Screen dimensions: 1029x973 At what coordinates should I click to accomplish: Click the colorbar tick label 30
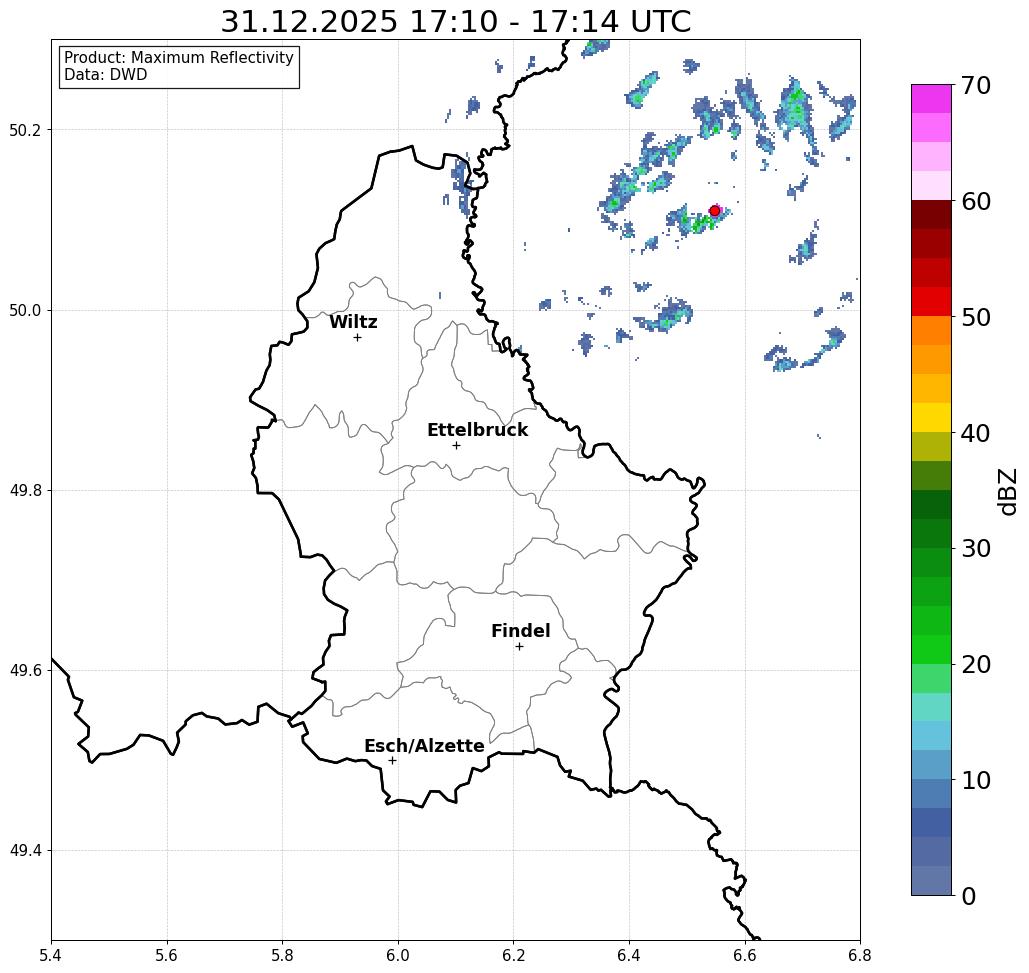(x=976, y=548)
